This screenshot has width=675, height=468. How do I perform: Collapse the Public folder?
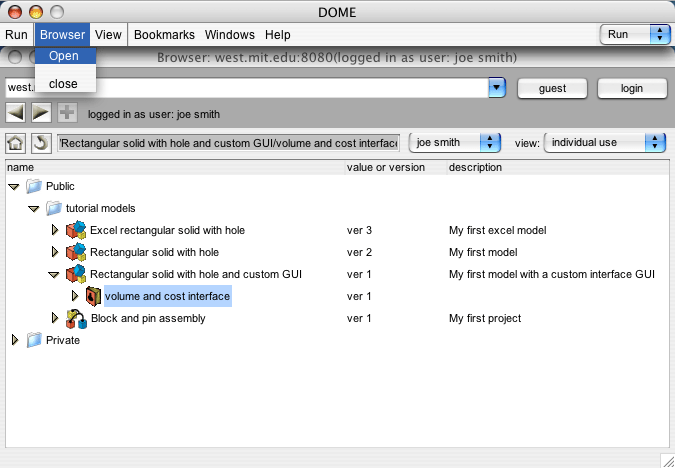(14, 187)
